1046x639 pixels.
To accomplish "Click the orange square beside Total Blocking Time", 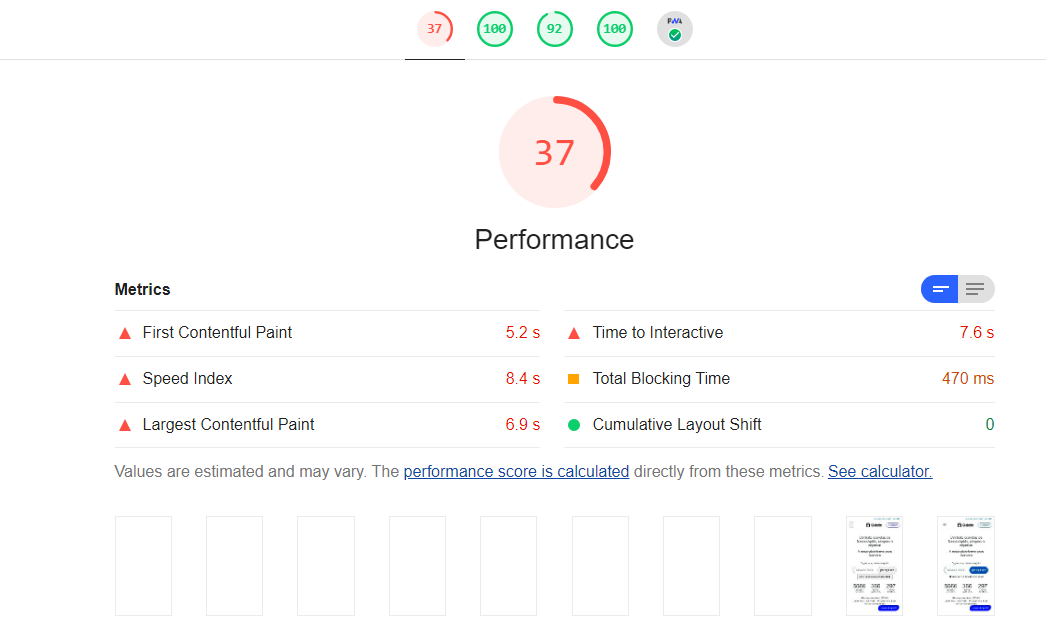I will pos(573,378).
